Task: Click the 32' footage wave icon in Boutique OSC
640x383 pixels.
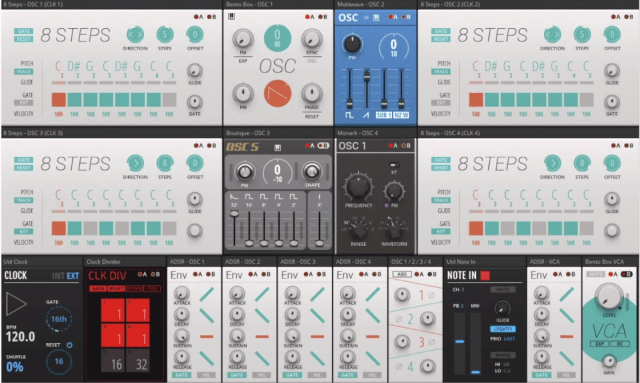Action: (234, 197)
